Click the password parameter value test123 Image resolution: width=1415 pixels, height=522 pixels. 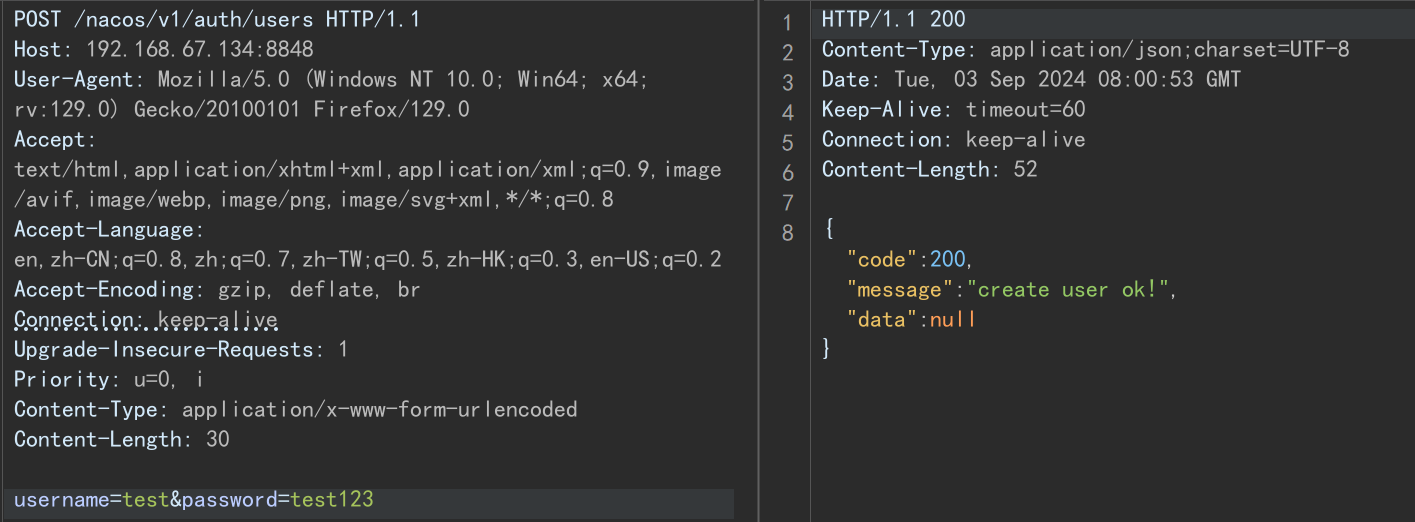[x=332, y=499]
